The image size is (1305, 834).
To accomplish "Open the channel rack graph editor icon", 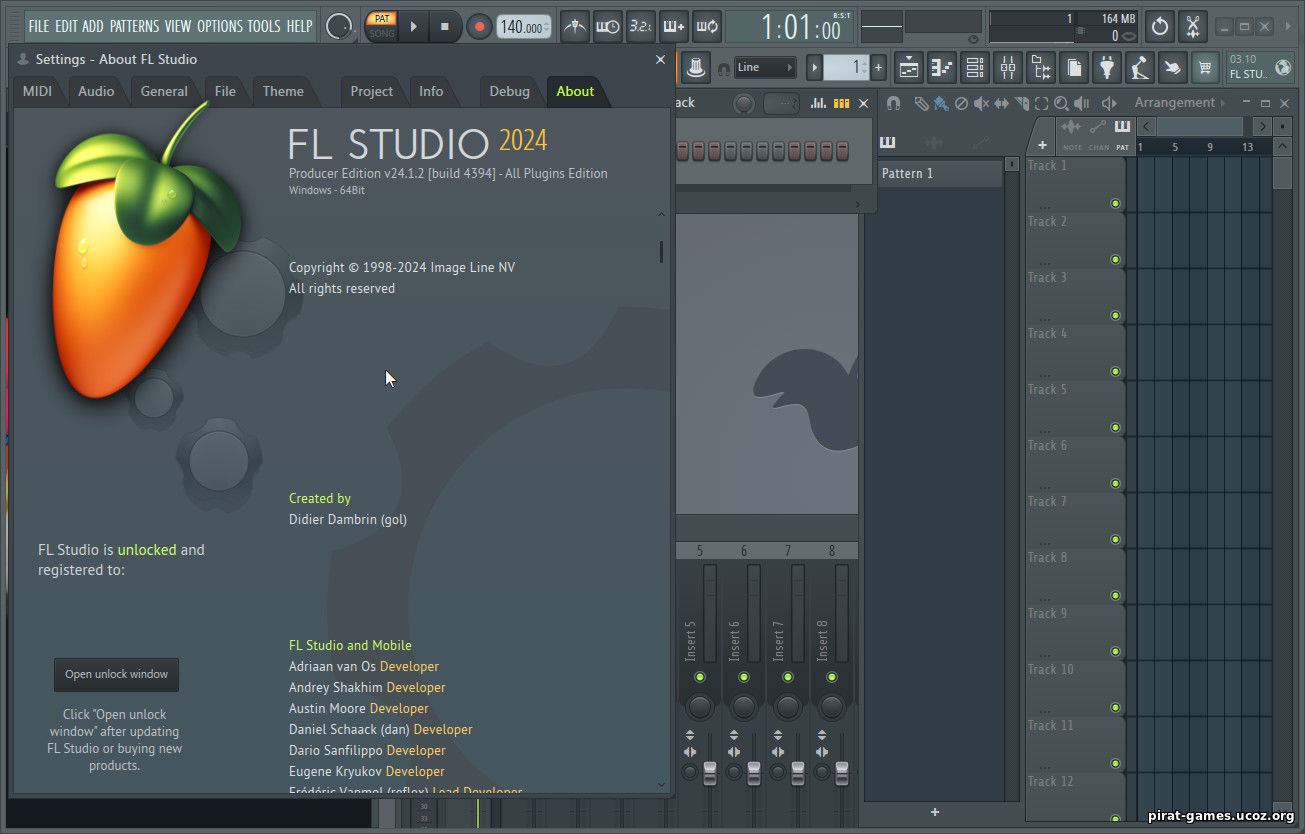I will [819, 103].
